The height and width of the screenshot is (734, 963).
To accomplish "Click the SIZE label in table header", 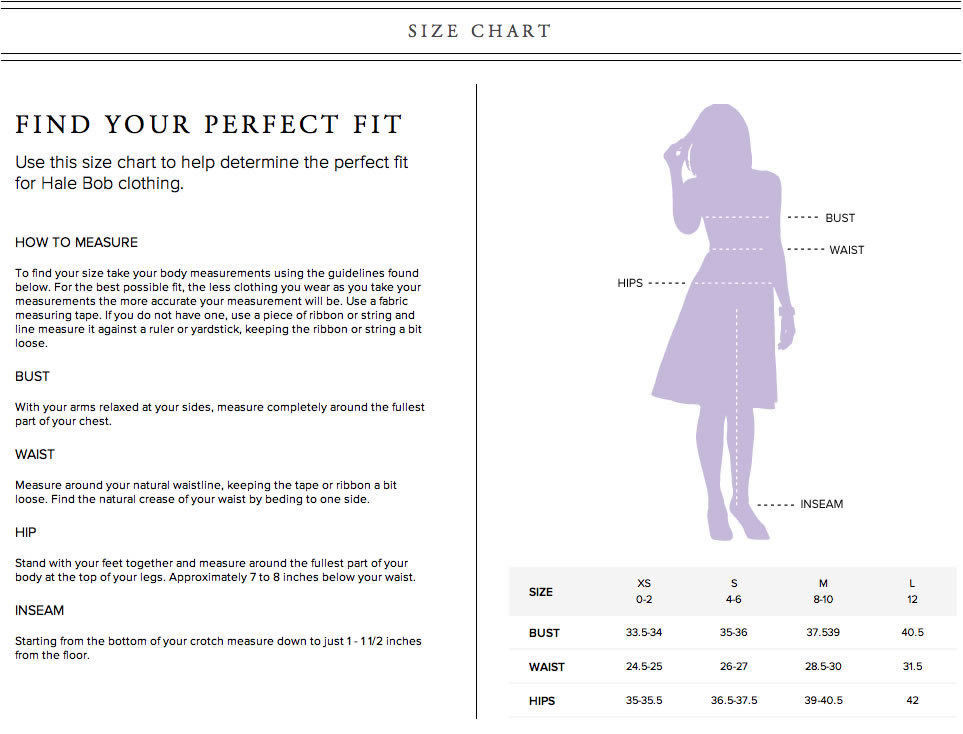I will (540, 592).
